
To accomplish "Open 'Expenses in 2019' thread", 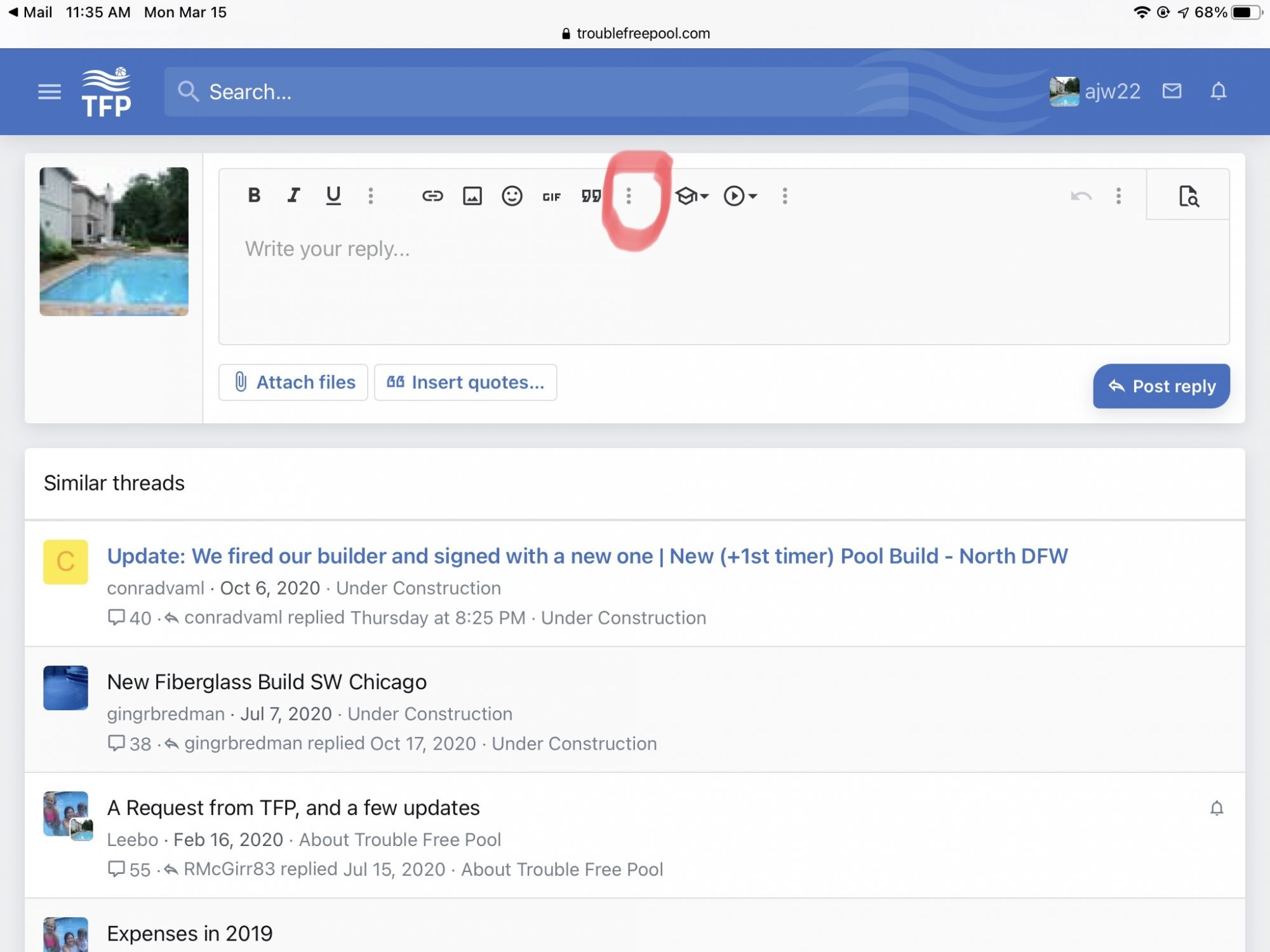I will (x=190, y=934).
